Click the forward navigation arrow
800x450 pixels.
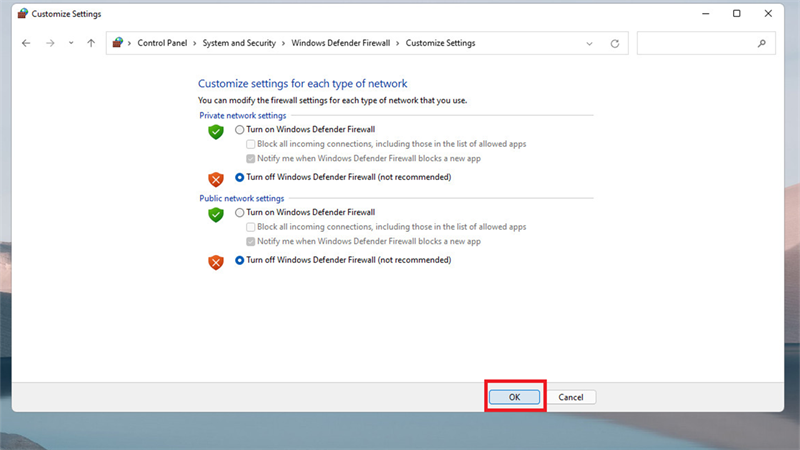(50, 43)
